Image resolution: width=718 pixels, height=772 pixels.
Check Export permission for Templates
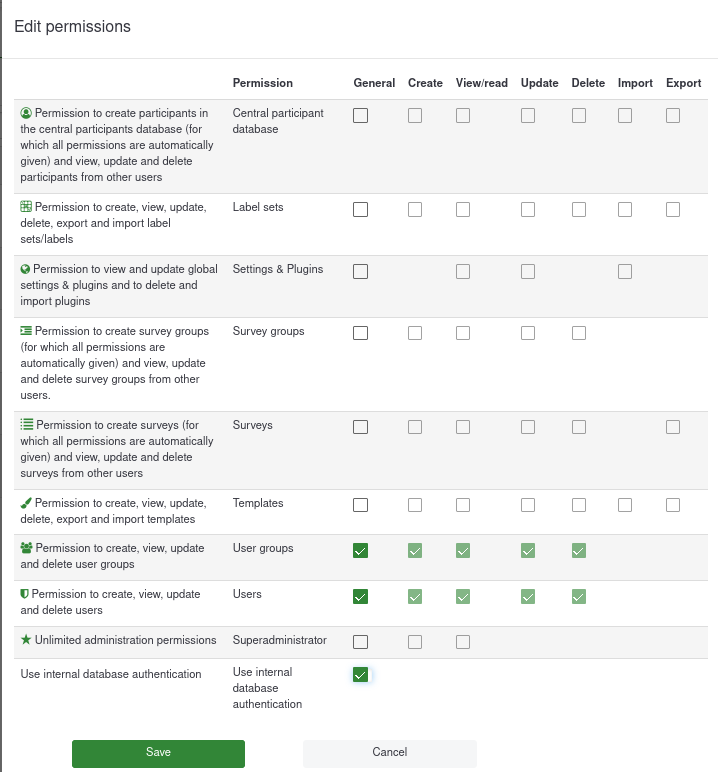pyautogui.click(x=673, y=505)
